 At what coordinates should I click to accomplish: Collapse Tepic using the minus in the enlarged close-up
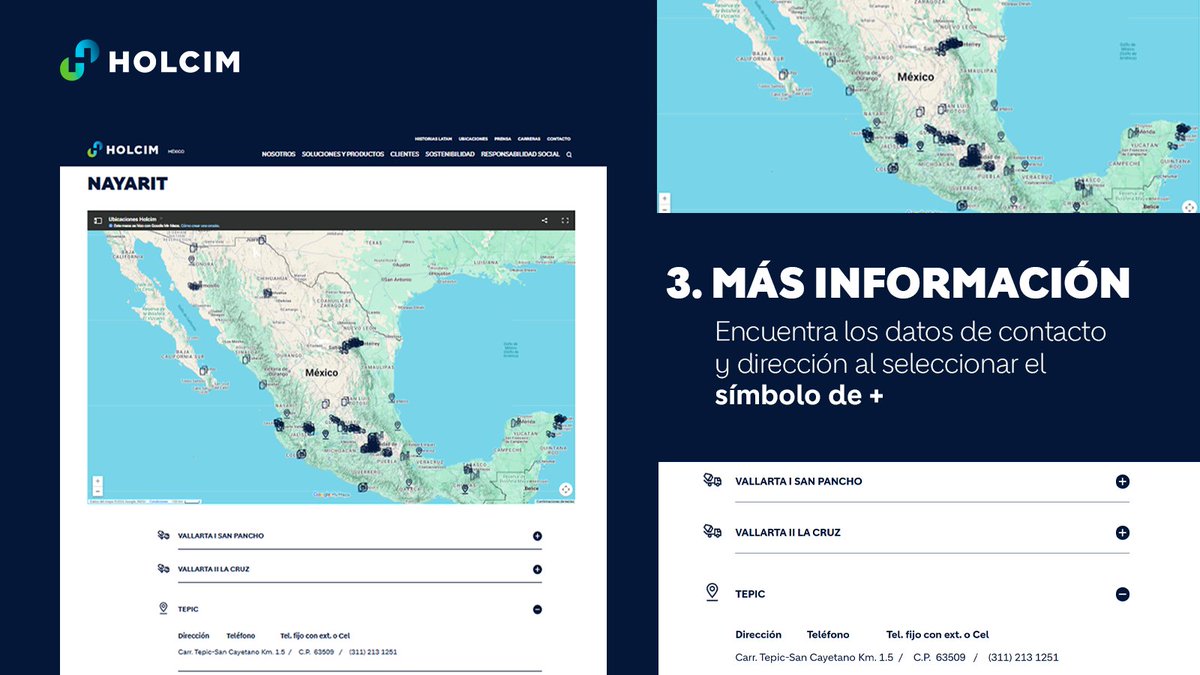point(1122,594)
